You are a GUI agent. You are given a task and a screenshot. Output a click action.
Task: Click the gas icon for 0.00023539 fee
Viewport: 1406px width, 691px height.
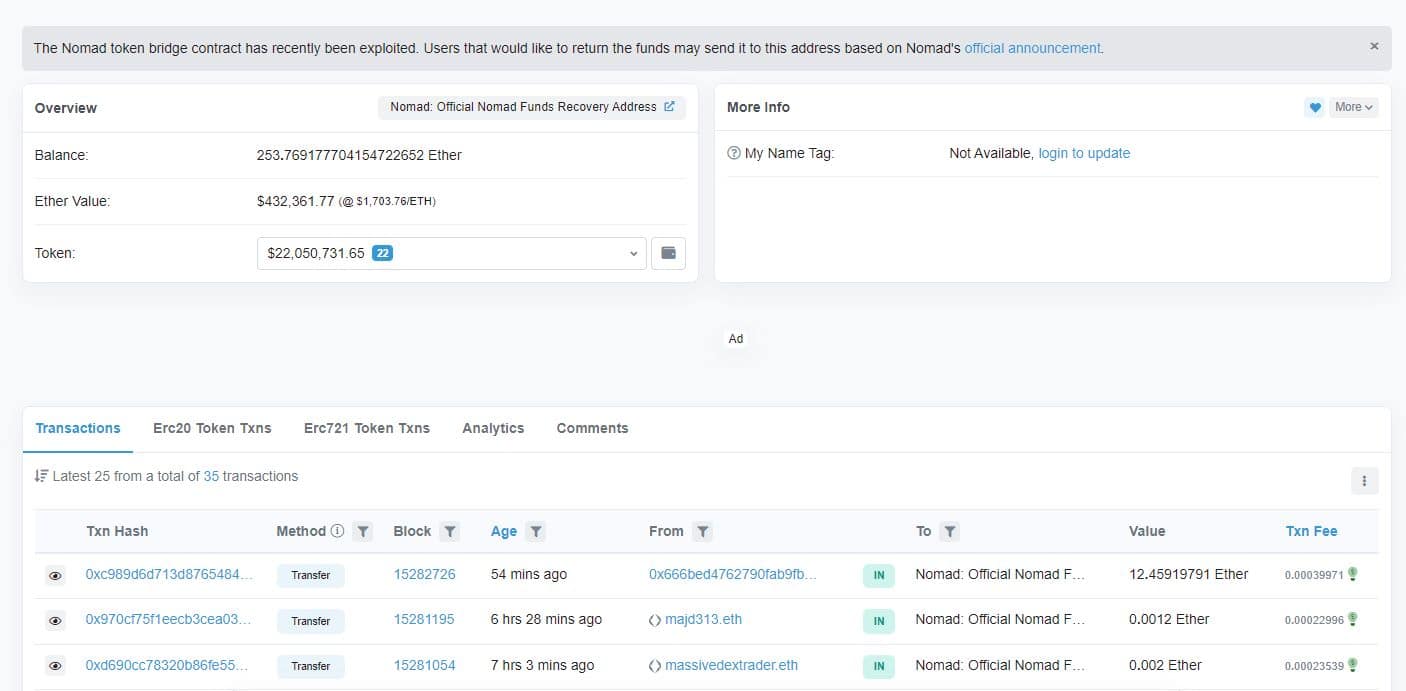tap(1352, 665)
